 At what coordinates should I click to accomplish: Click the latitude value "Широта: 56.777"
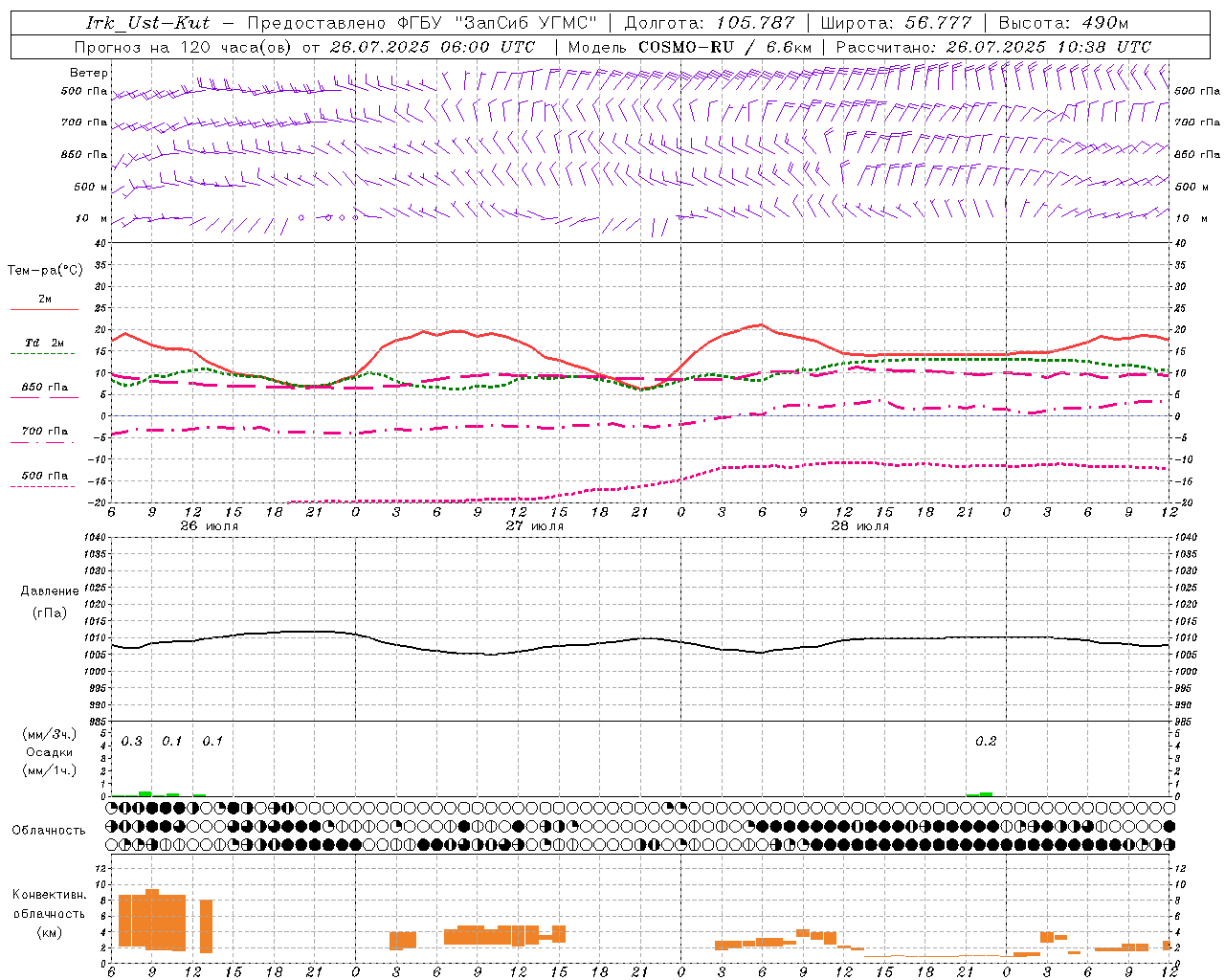(x=897, y=23)
